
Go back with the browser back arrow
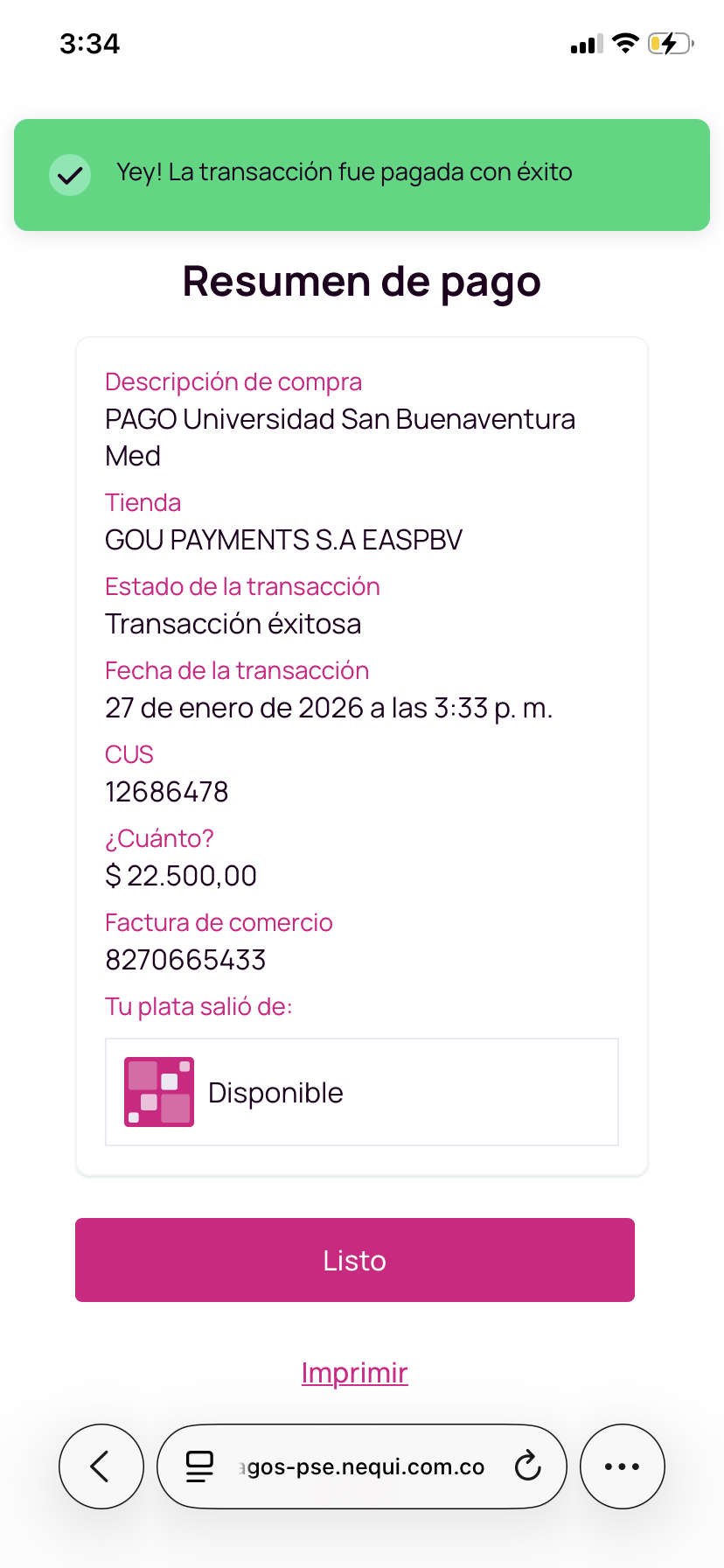click(101, 1466)
